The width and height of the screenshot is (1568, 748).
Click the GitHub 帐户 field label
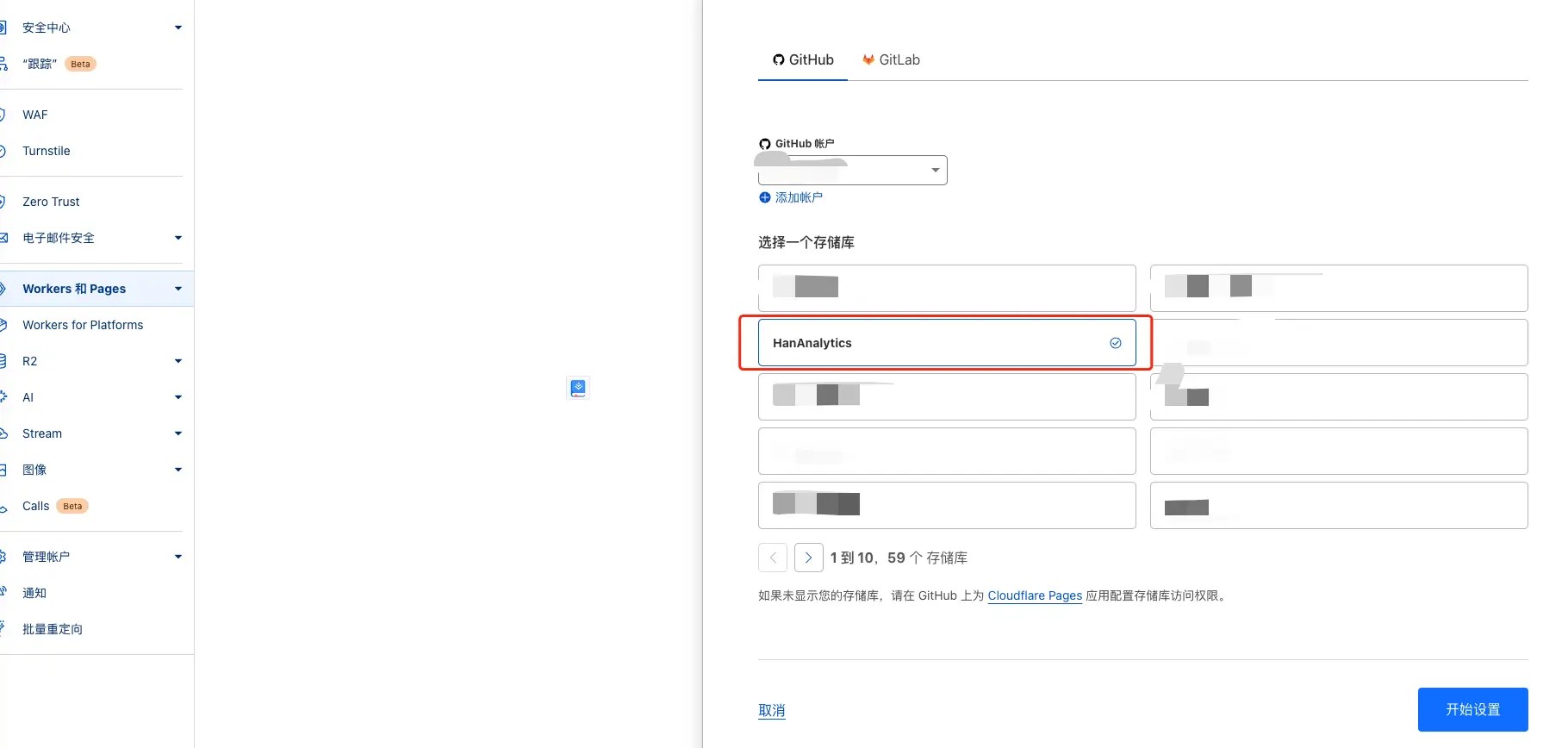[x=805, y=144]
